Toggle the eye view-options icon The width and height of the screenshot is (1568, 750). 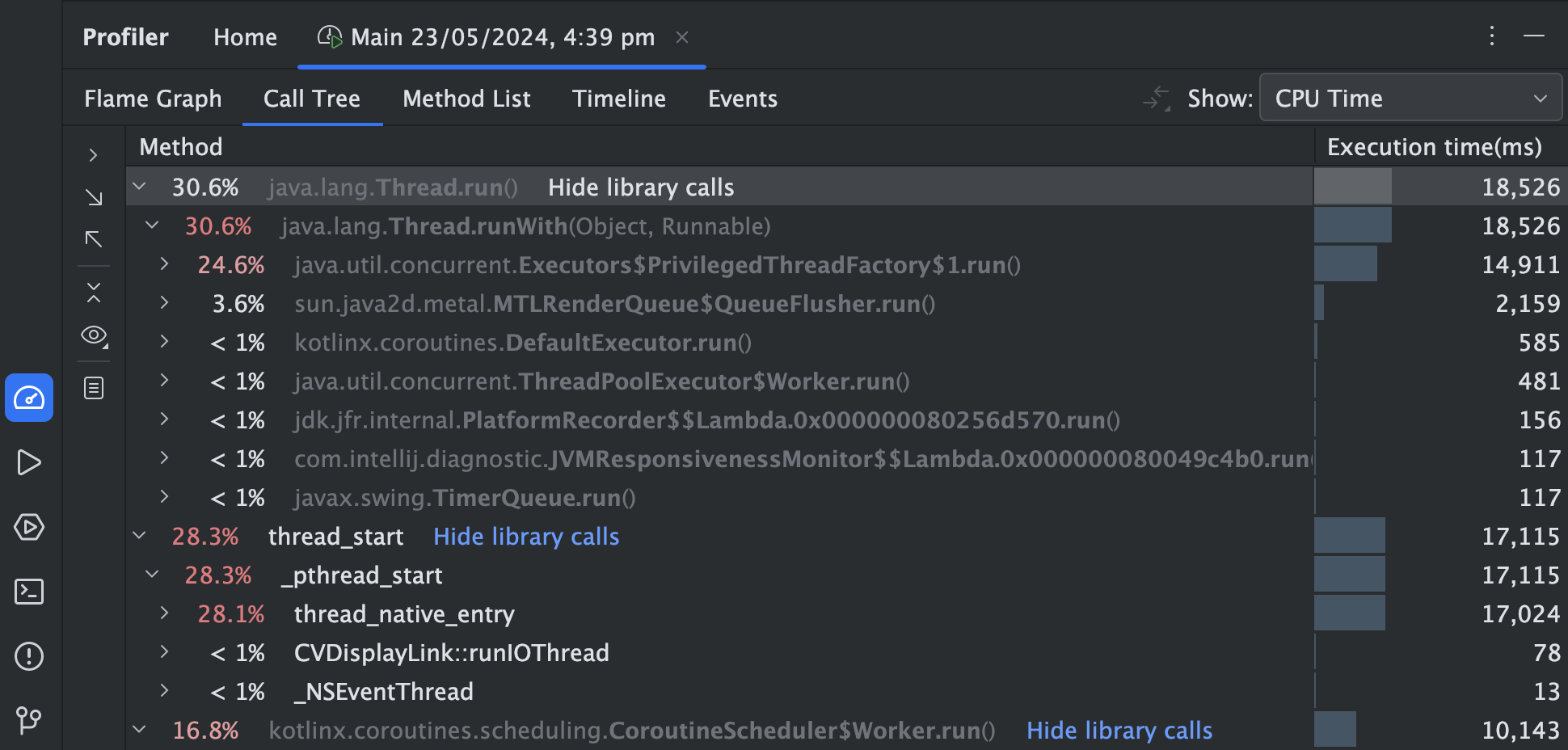point(94,337)
